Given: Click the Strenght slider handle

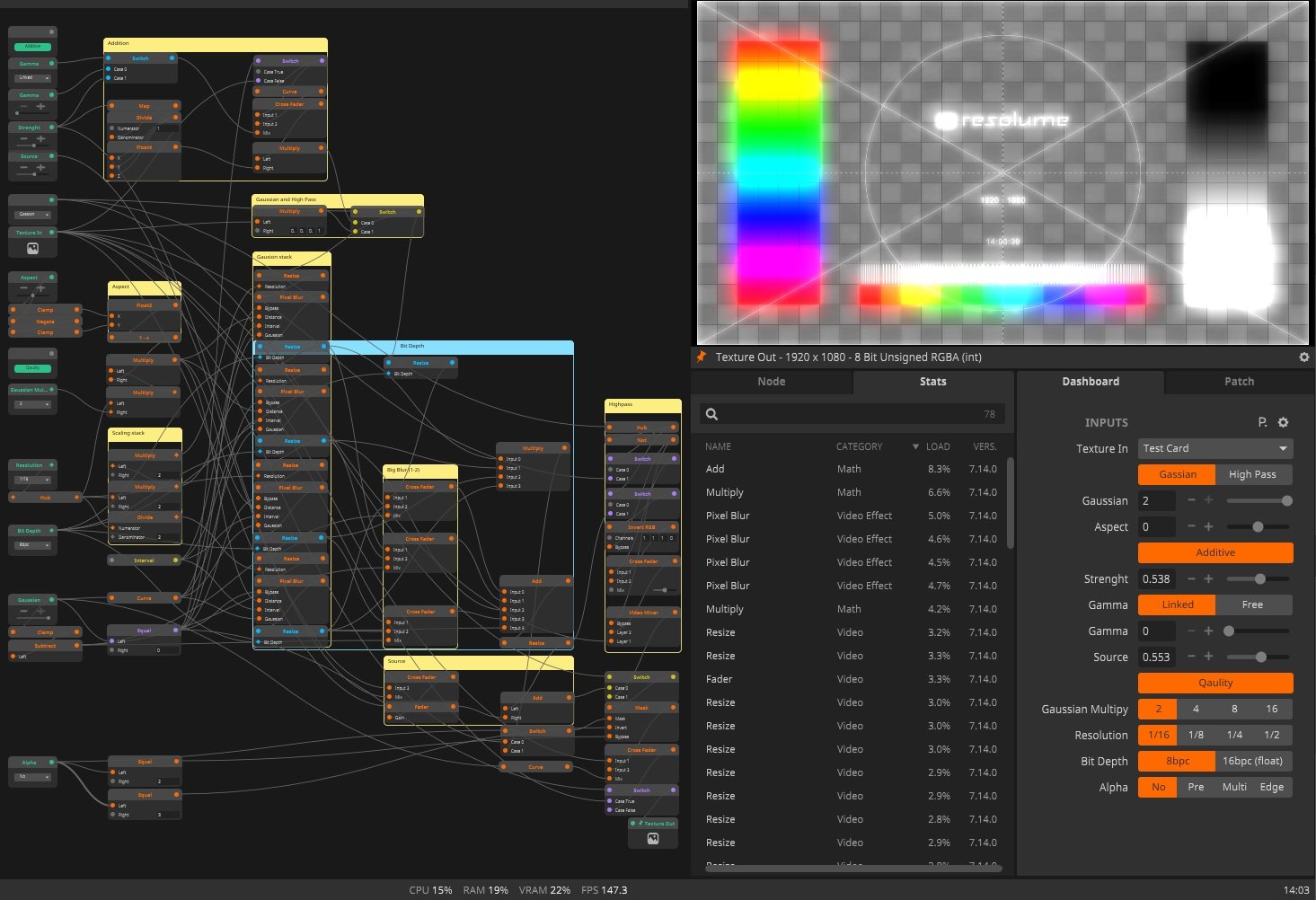Looking at the screenshot, I should pyautogui.click(x=1260, y=579).
